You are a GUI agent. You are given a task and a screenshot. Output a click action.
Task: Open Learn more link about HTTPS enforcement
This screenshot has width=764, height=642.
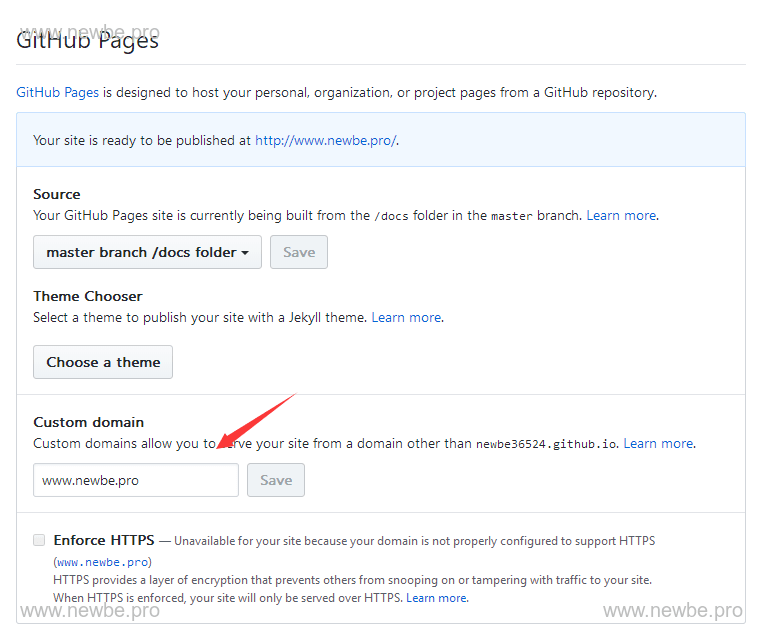(x=436, y=598)
